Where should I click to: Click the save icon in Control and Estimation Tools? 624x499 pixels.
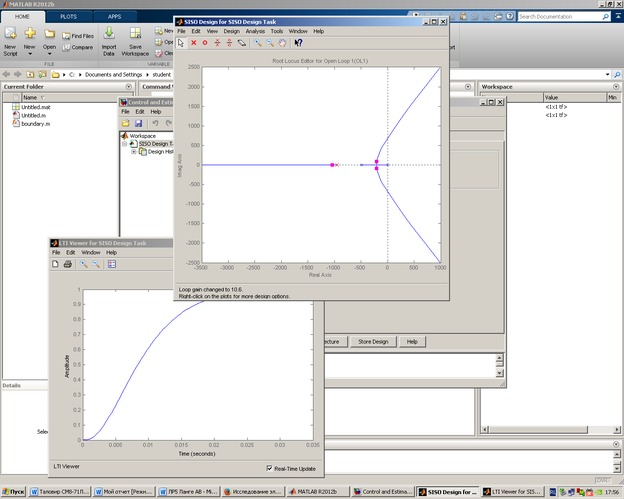138,123
